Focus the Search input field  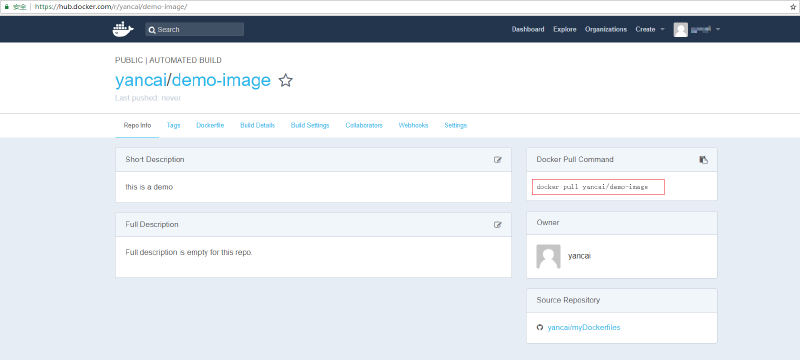tap(194, 30)
